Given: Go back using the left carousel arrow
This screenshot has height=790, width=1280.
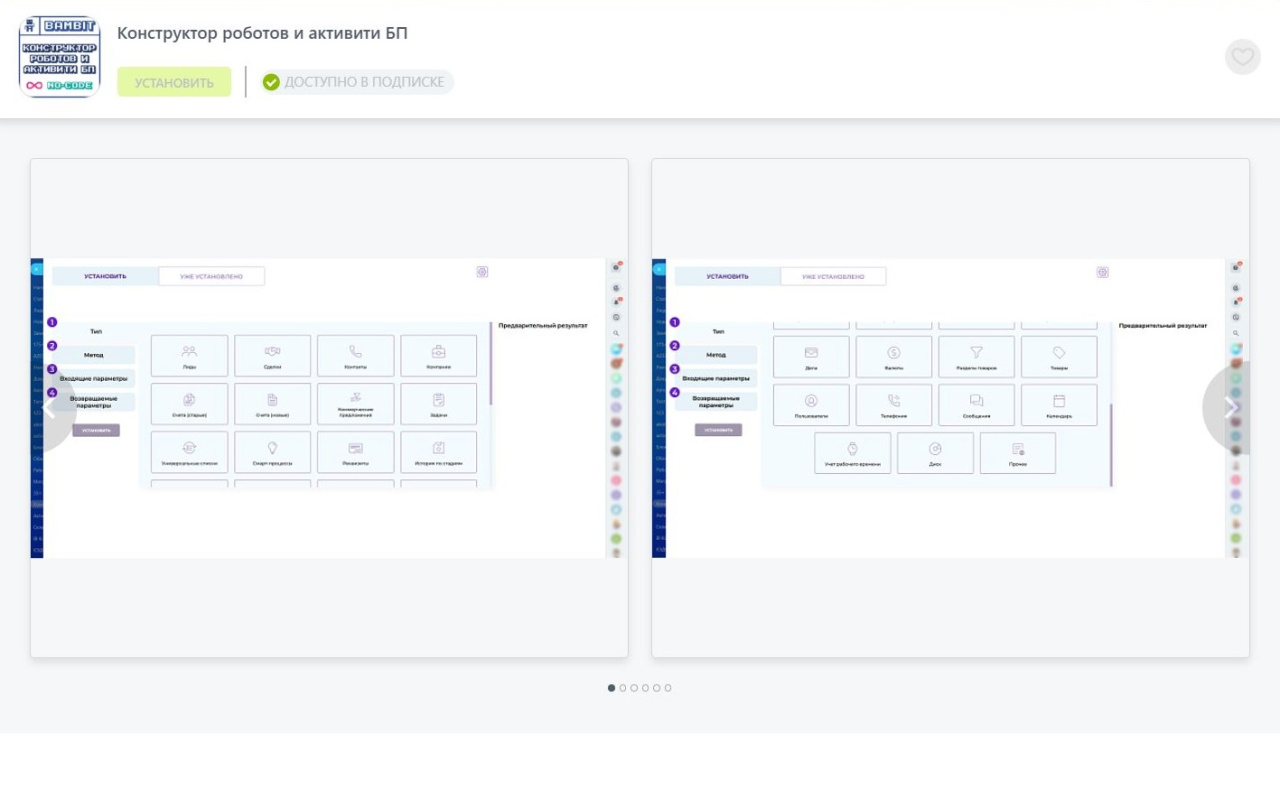Looking at the screenshot, I should [x=50, y=407].
